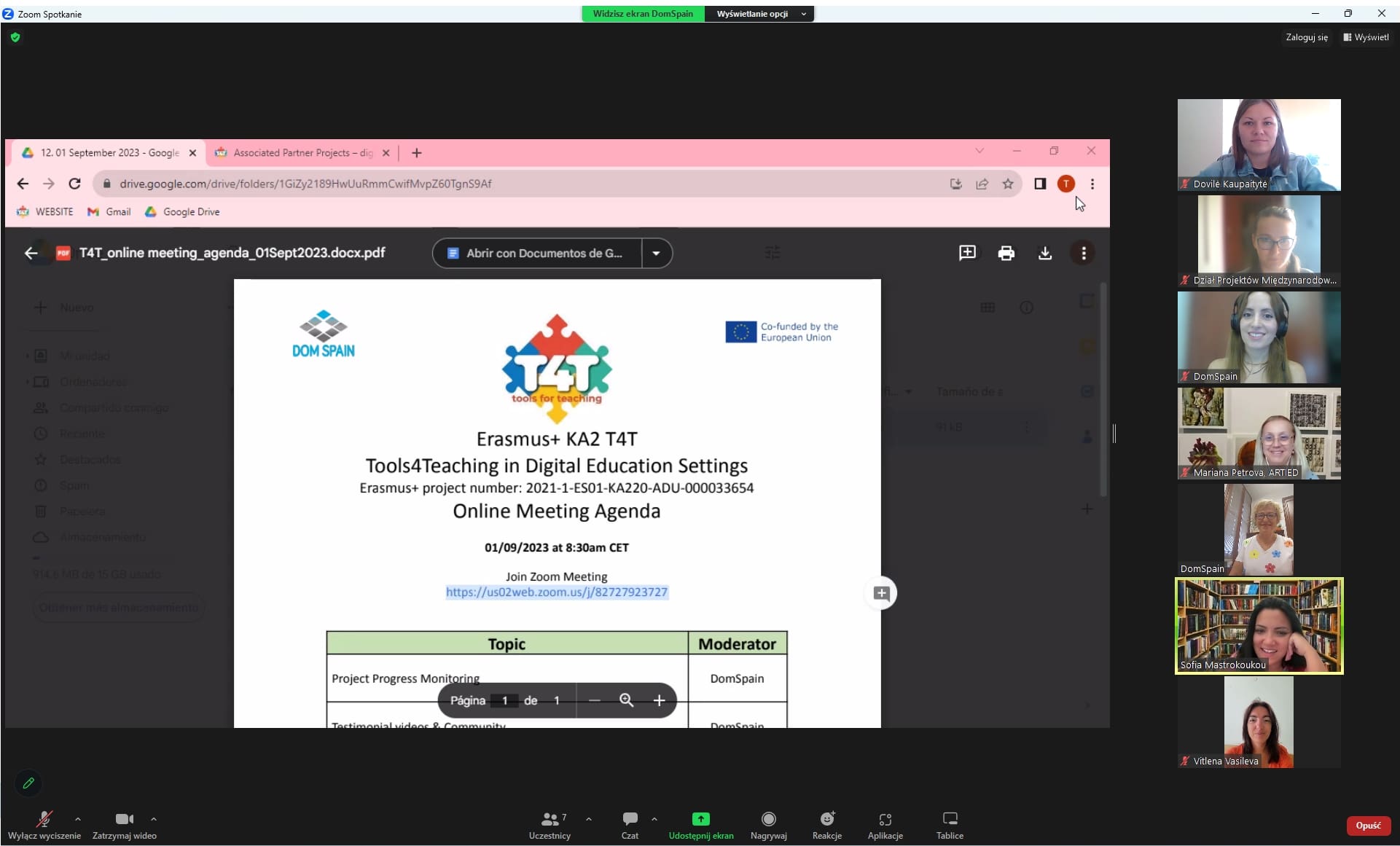Open Google Drive bookmark
1400x846 pixels.
182,211
